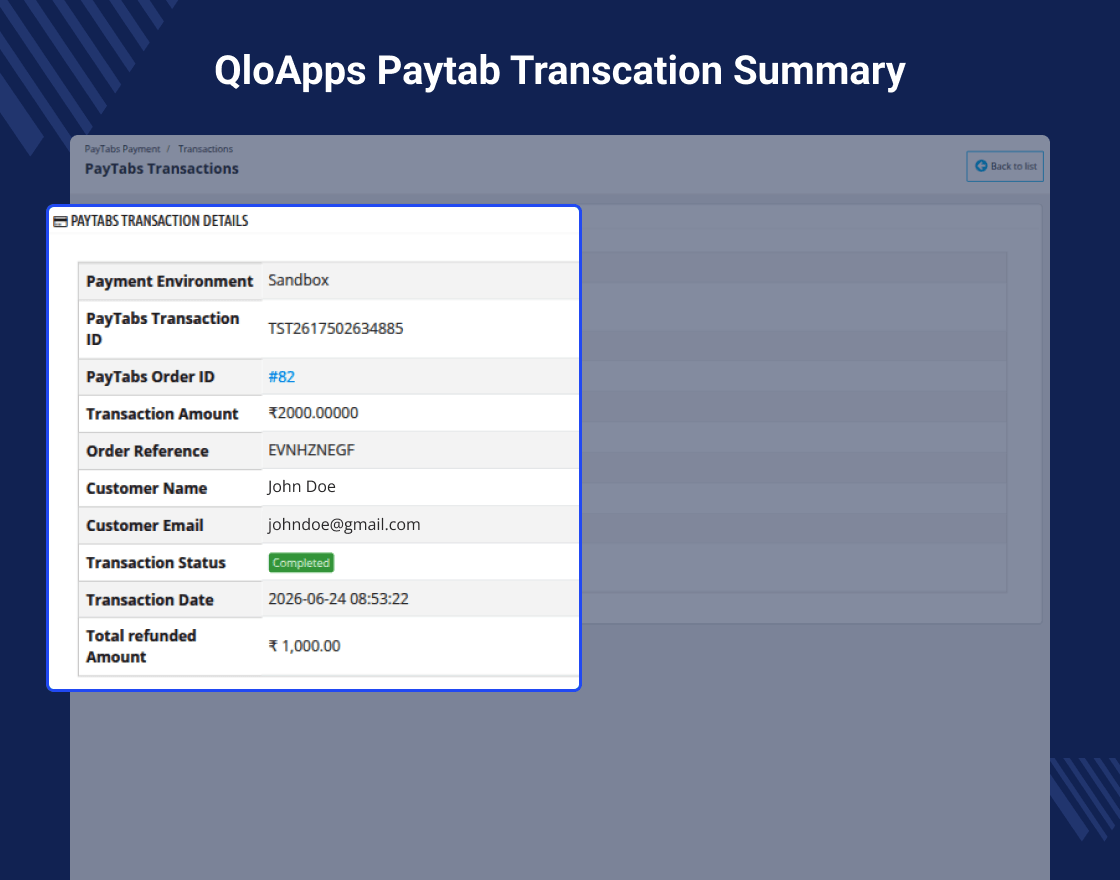Click the PayTabs Transaction ID label
Screen dimensions: 1120x880
tap(163, 329)
